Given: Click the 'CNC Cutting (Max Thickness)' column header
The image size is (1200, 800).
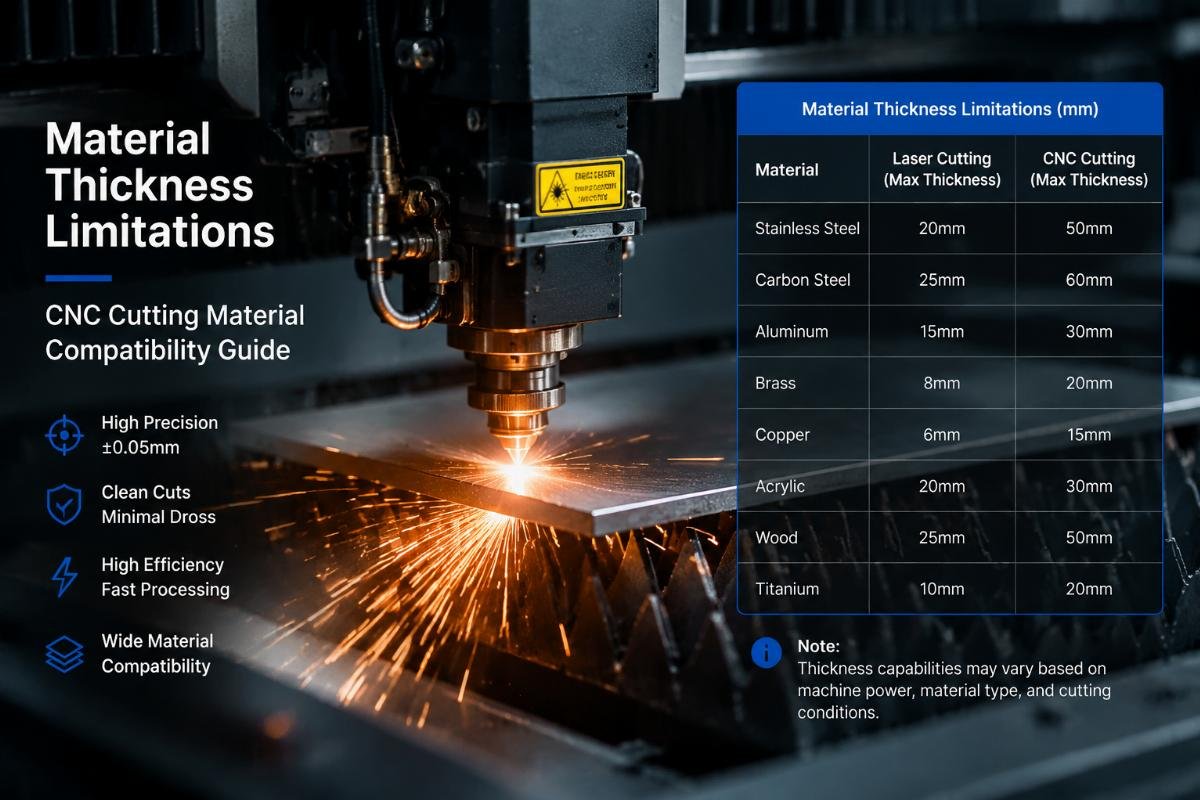Looking at the screenshot, I should coord(1089,169).
